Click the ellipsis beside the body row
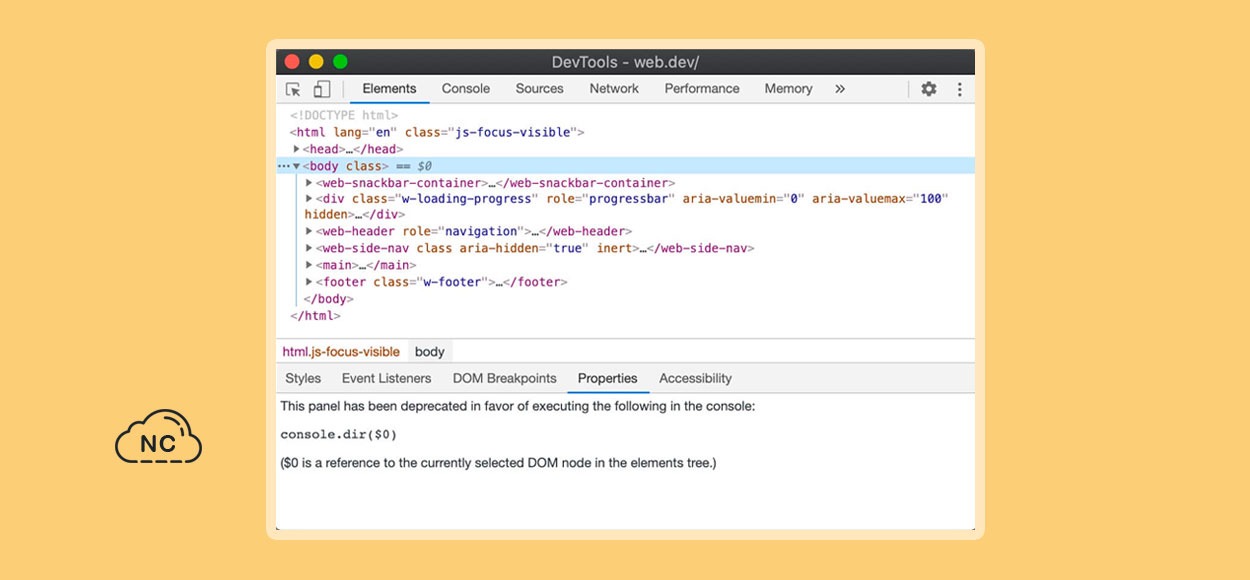This screenshot has height=580, width=1250. [x=283, y=166]
